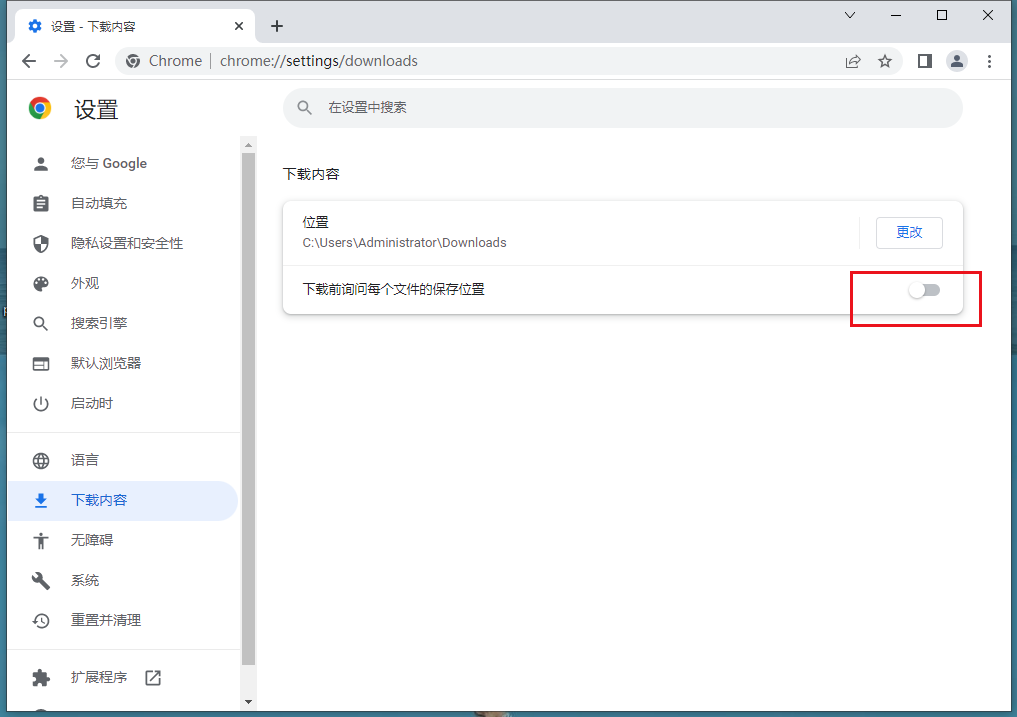
Task: Open the profile avatar menu
Action: click(957, 61)
